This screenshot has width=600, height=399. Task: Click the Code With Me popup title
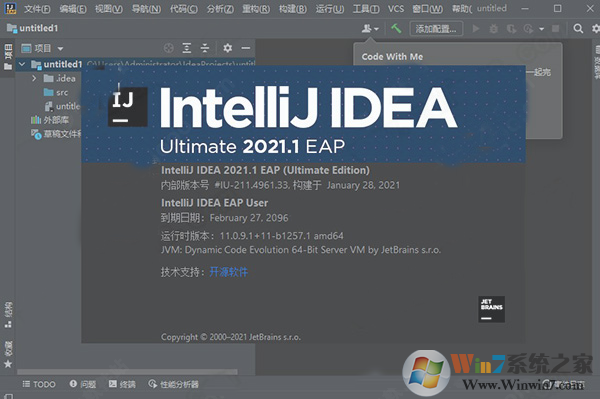[392, 57]
